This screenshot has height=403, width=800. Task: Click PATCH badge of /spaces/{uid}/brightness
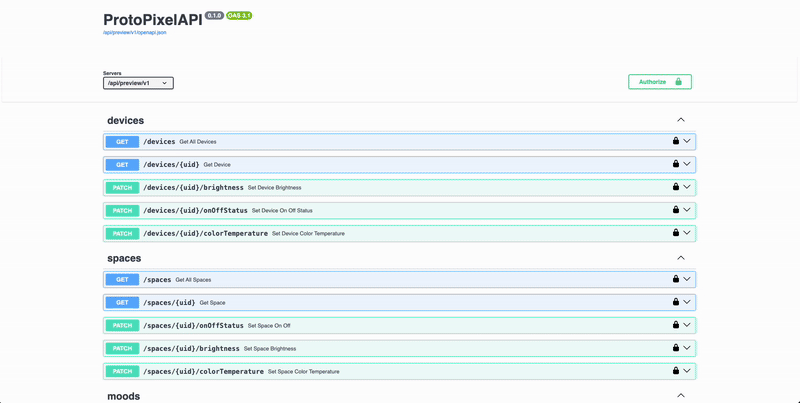coord(122,348)
